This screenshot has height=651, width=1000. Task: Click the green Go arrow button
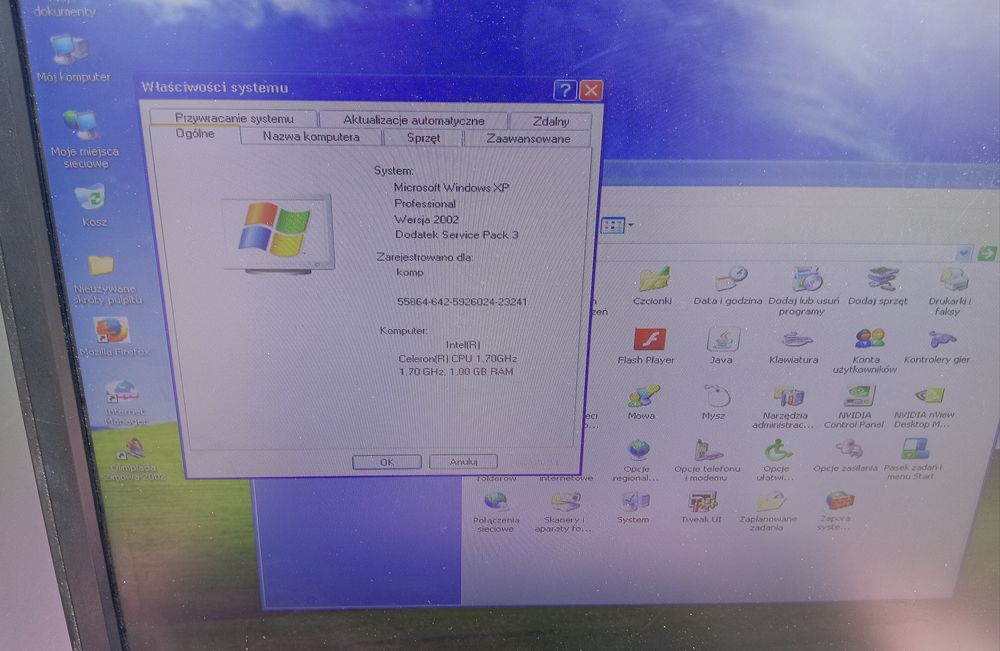tap(987, 254)
